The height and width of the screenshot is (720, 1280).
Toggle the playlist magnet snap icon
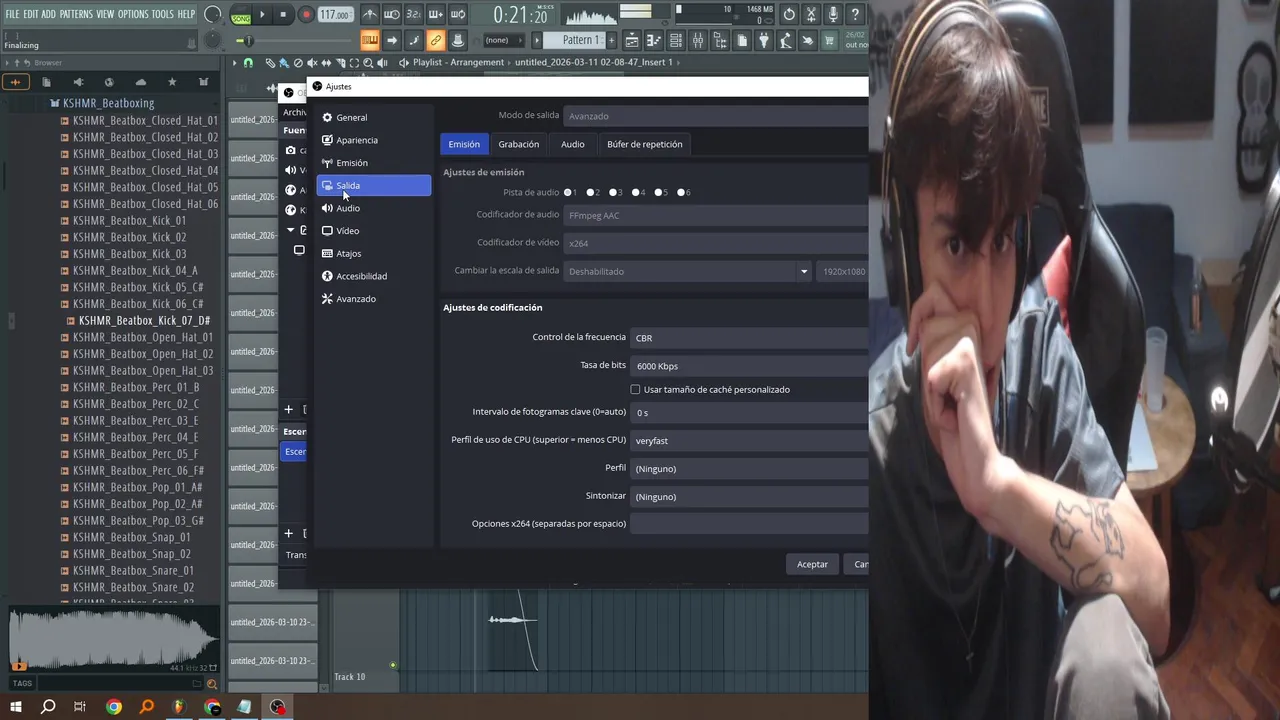point(248,63)
